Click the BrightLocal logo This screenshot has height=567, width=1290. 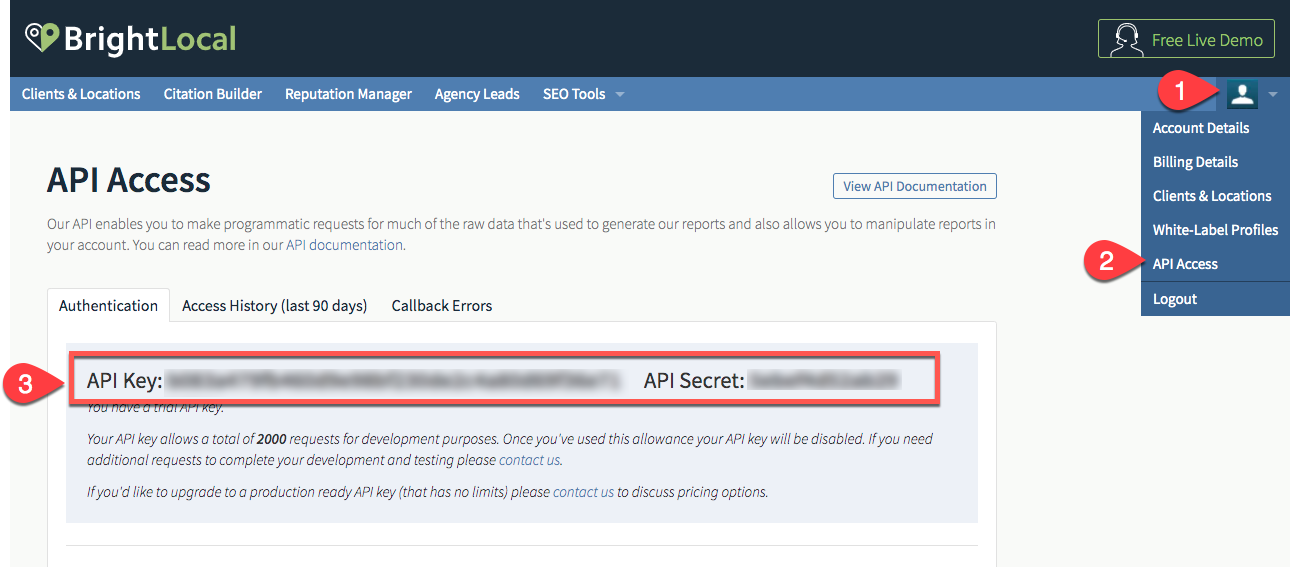(131, 39)
